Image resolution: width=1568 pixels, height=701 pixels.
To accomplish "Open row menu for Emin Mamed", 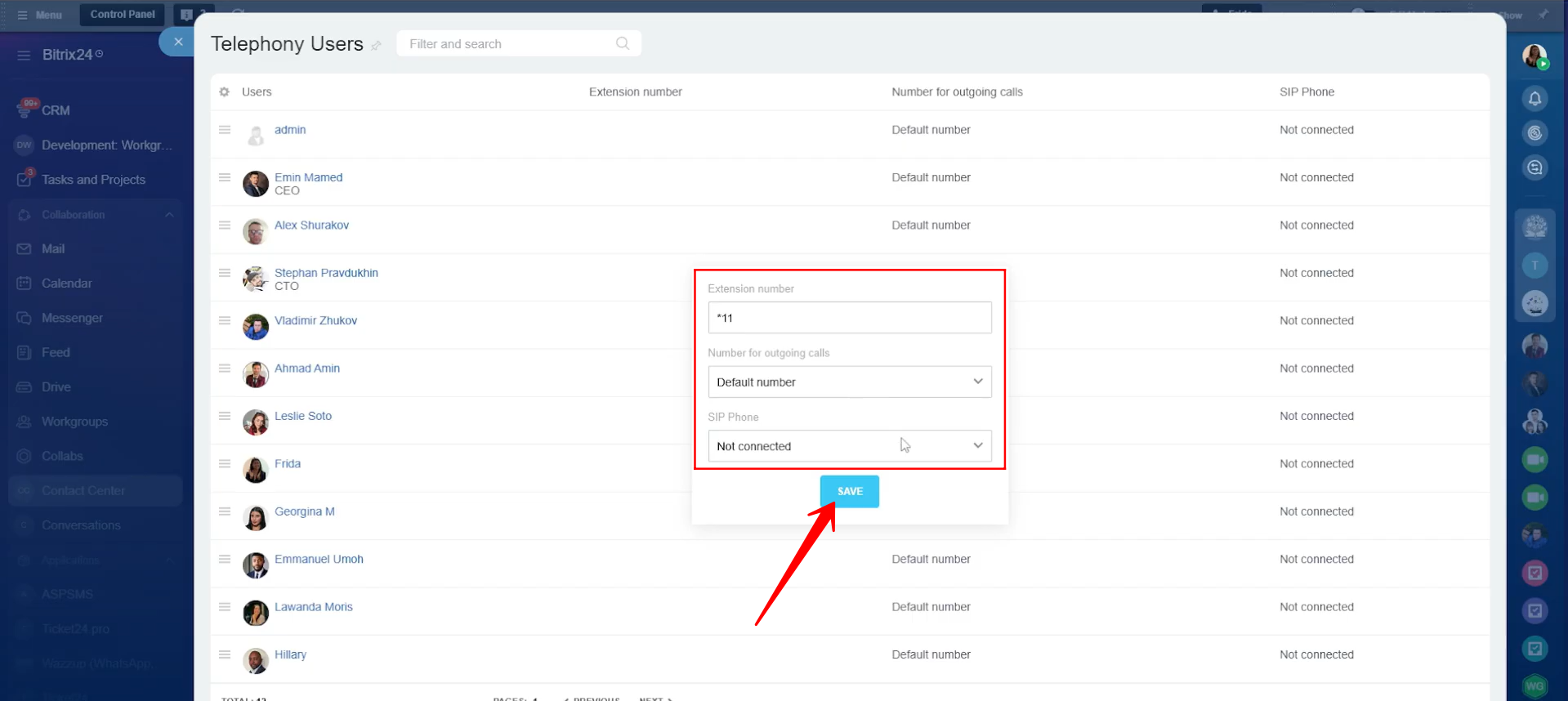I will pyautogui.click(x=225, y=177).
